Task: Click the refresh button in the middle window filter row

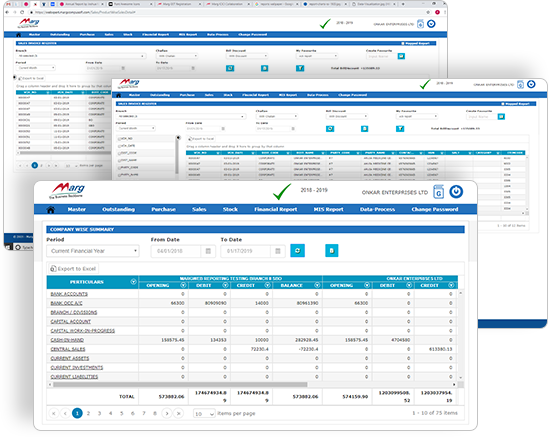Action: (330, 129)
